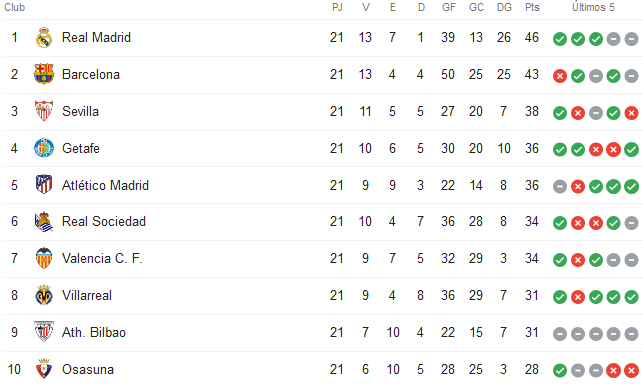Click Barcelona's red loss icon in Últimos 5

click(x=560, y=76)
